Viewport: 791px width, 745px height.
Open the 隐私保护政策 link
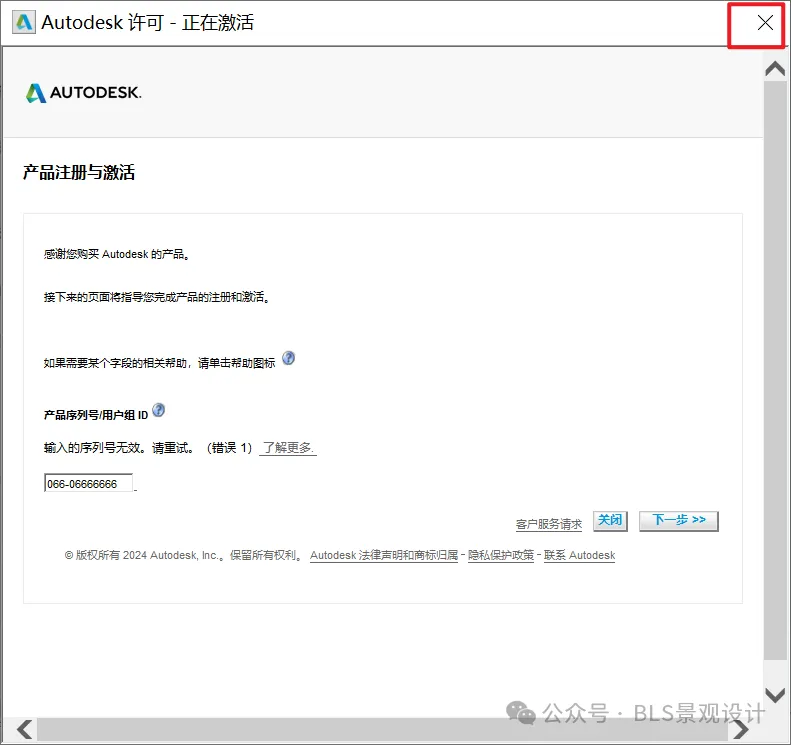tap(500, 555)
